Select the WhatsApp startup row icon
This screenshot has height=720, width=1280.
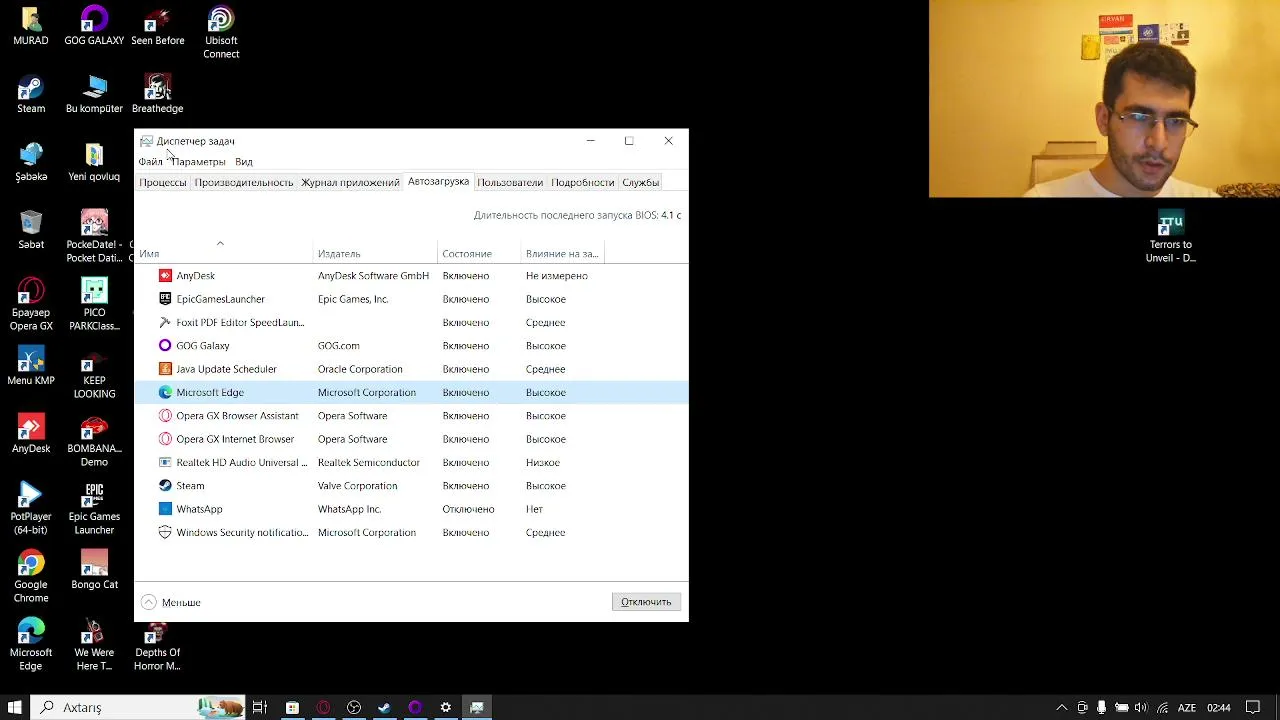165,509
